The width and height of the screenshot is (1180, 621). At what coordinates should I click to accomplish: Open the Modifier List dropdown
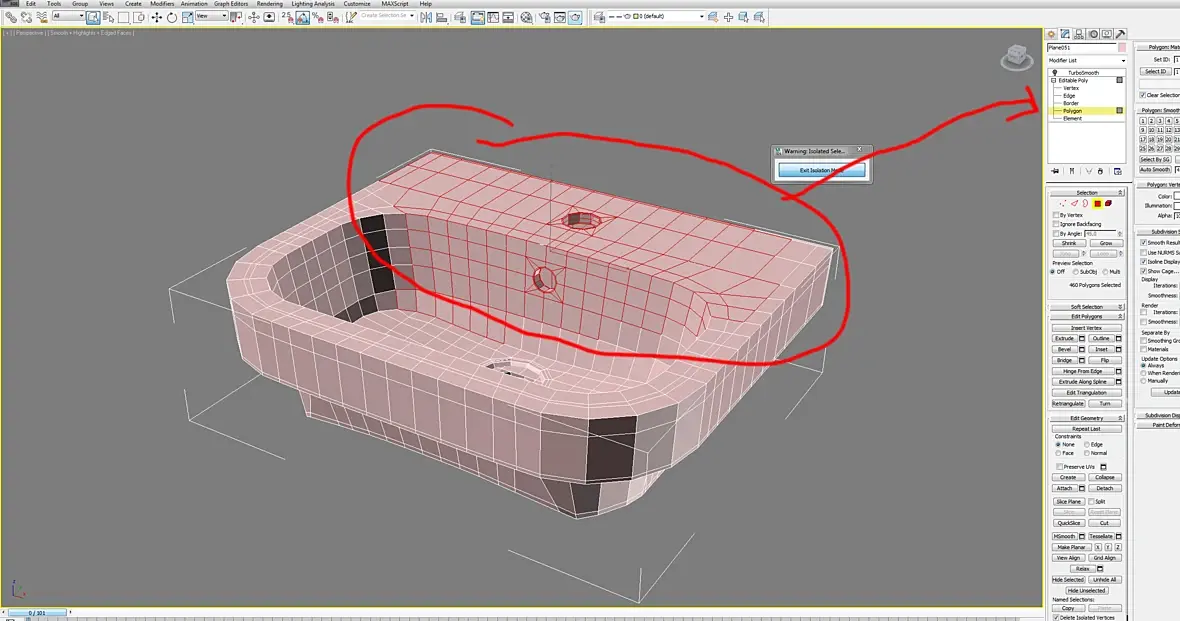(1087, 60)
